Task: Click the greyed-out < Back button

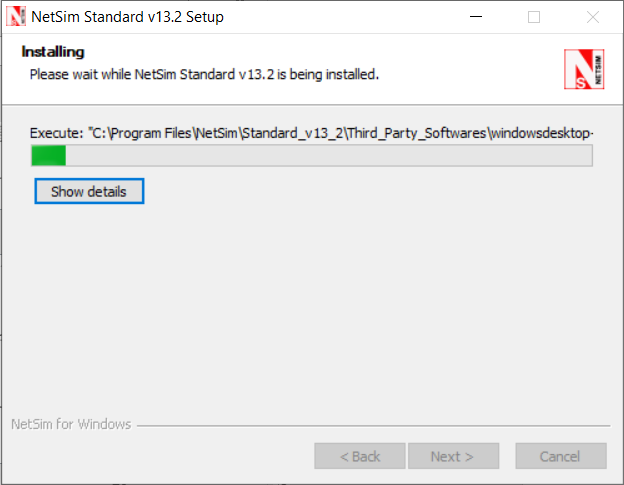Action: pyautogui.click(x=360, y=456)
